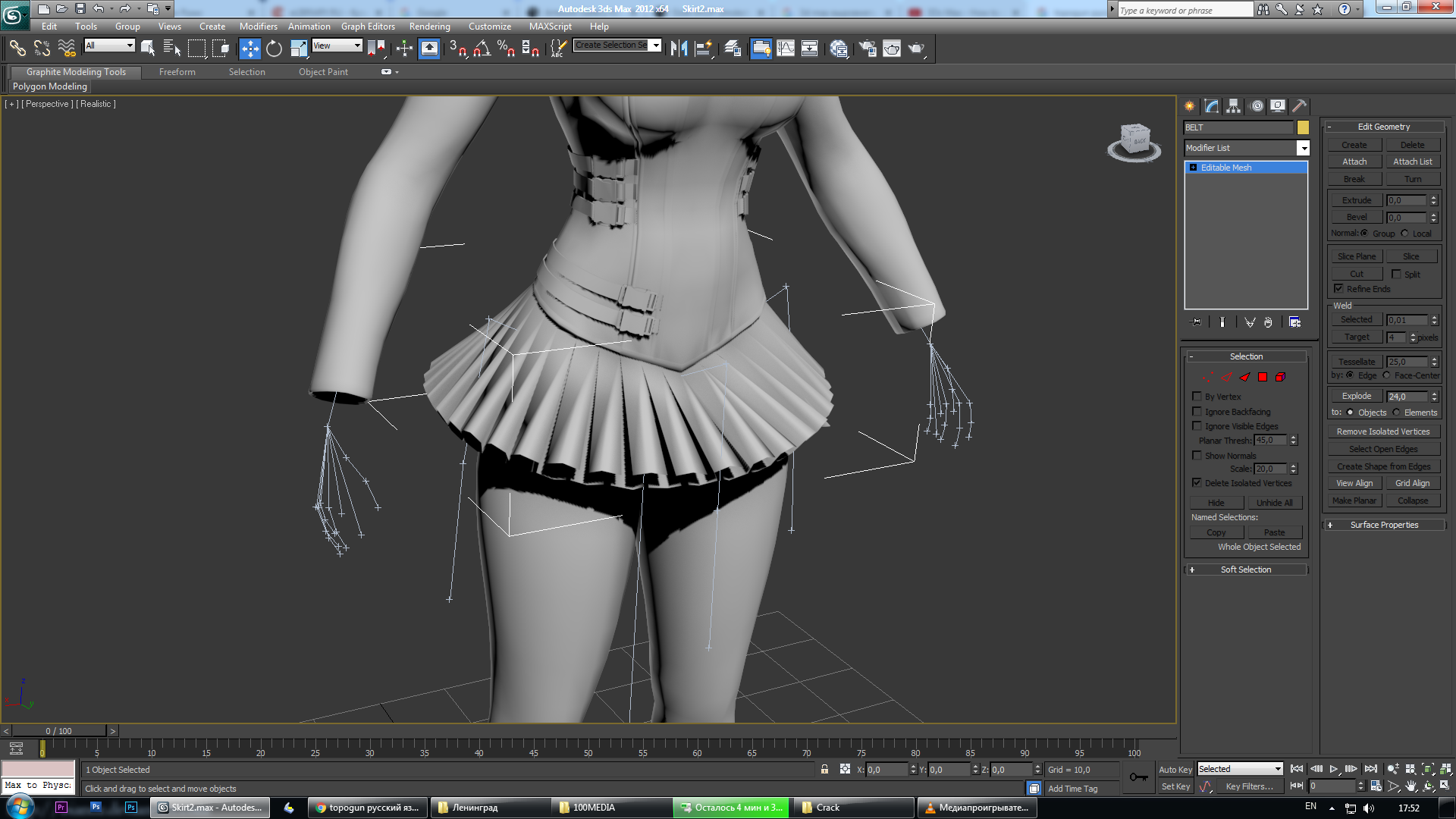Select Polygon sub-object level icon
The image size is (1456, 819).
1263,377
